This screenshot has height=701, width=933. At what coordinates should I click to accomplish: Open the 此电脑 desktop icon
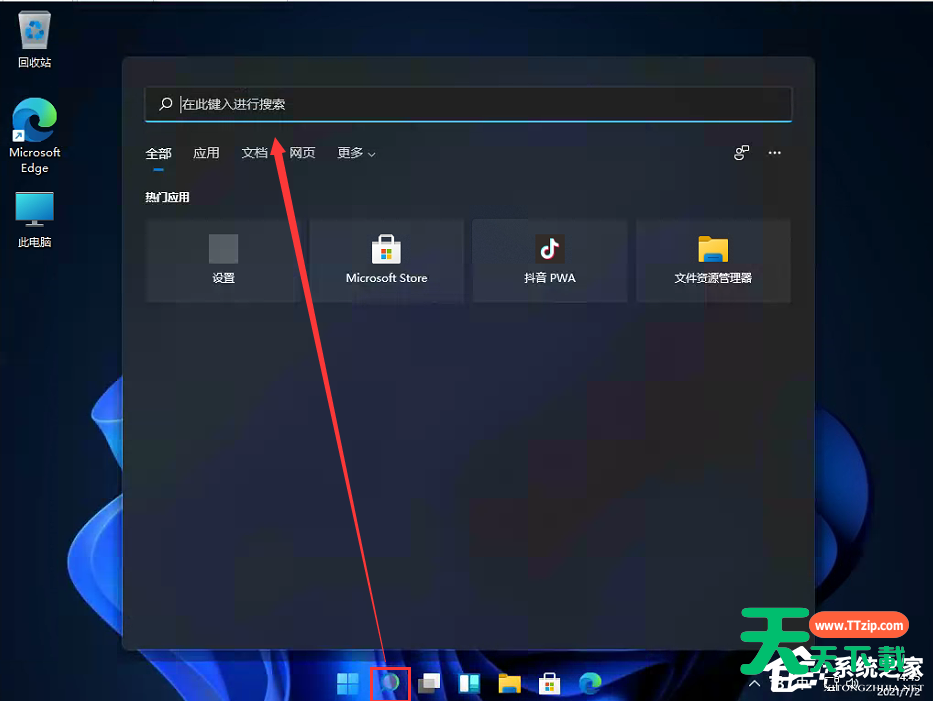(x=35, y=219)
